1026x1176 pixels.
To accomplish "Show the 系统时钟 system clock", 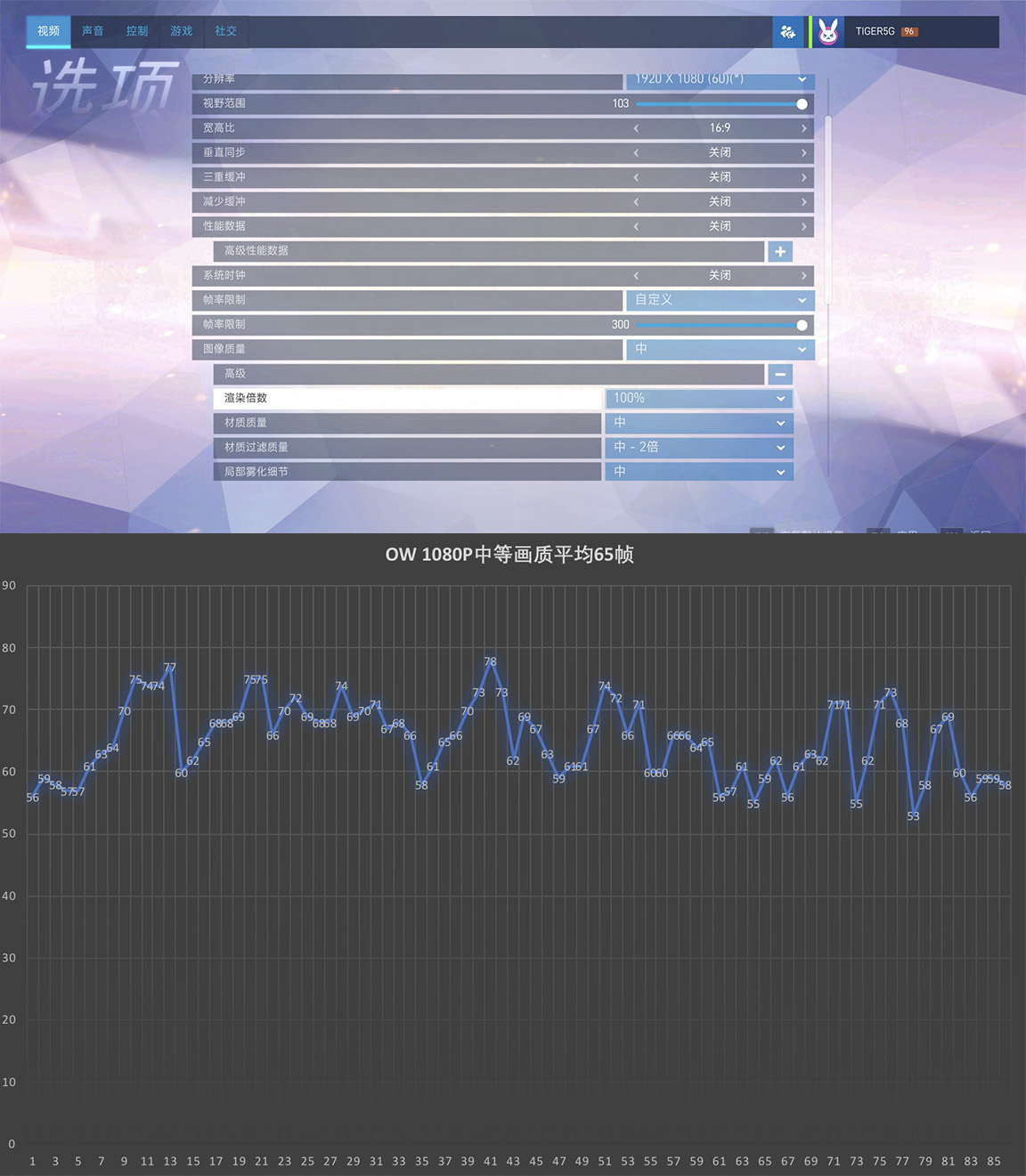I will (804, 275).
